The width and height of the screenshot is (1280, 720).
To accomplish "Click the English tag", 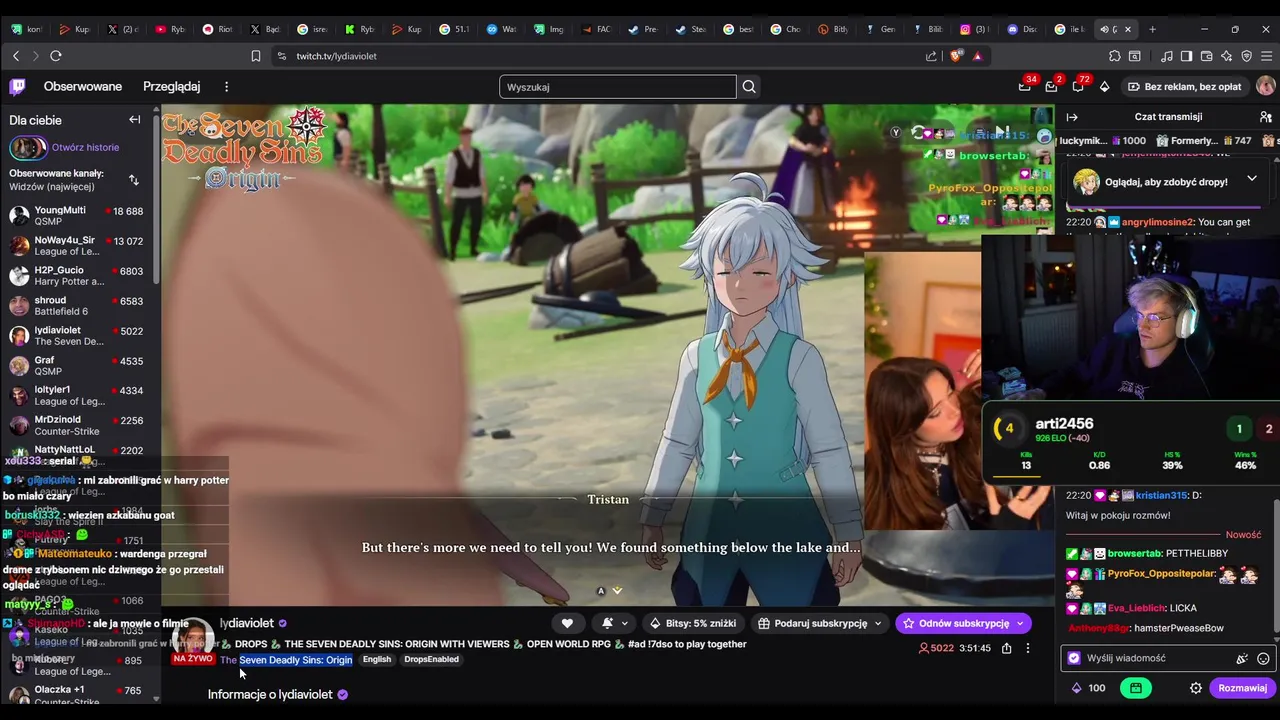I will point(377,660).
